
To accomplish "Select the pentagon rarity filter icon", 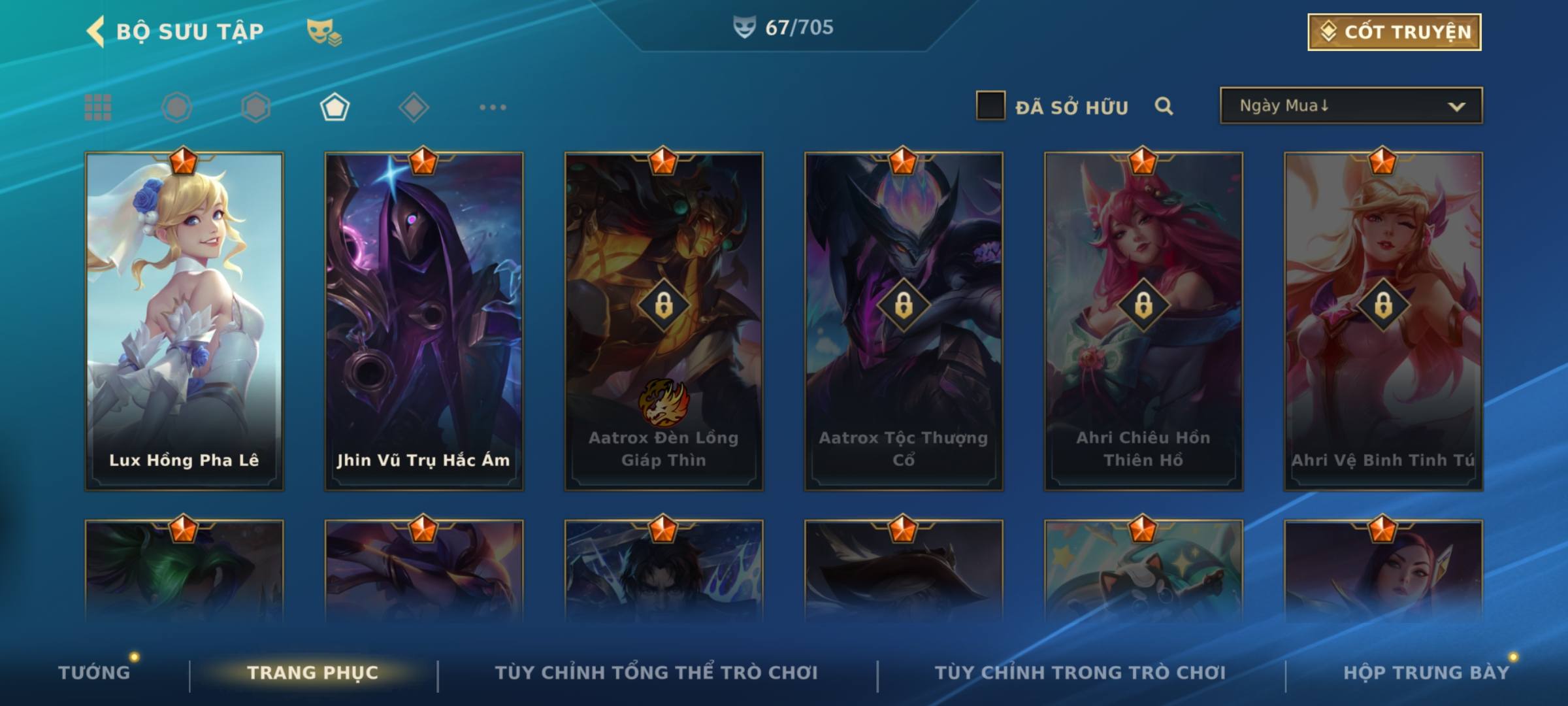I will [x=335, y=107].
